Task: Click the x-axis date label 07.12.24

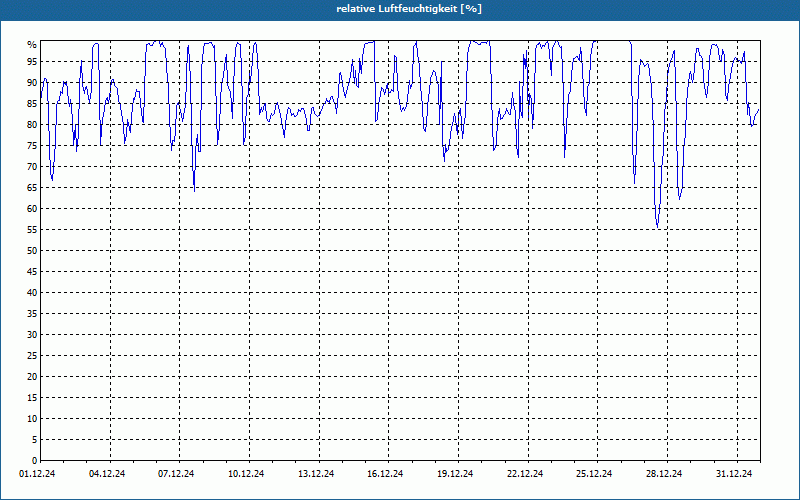Action: [176, 474]
